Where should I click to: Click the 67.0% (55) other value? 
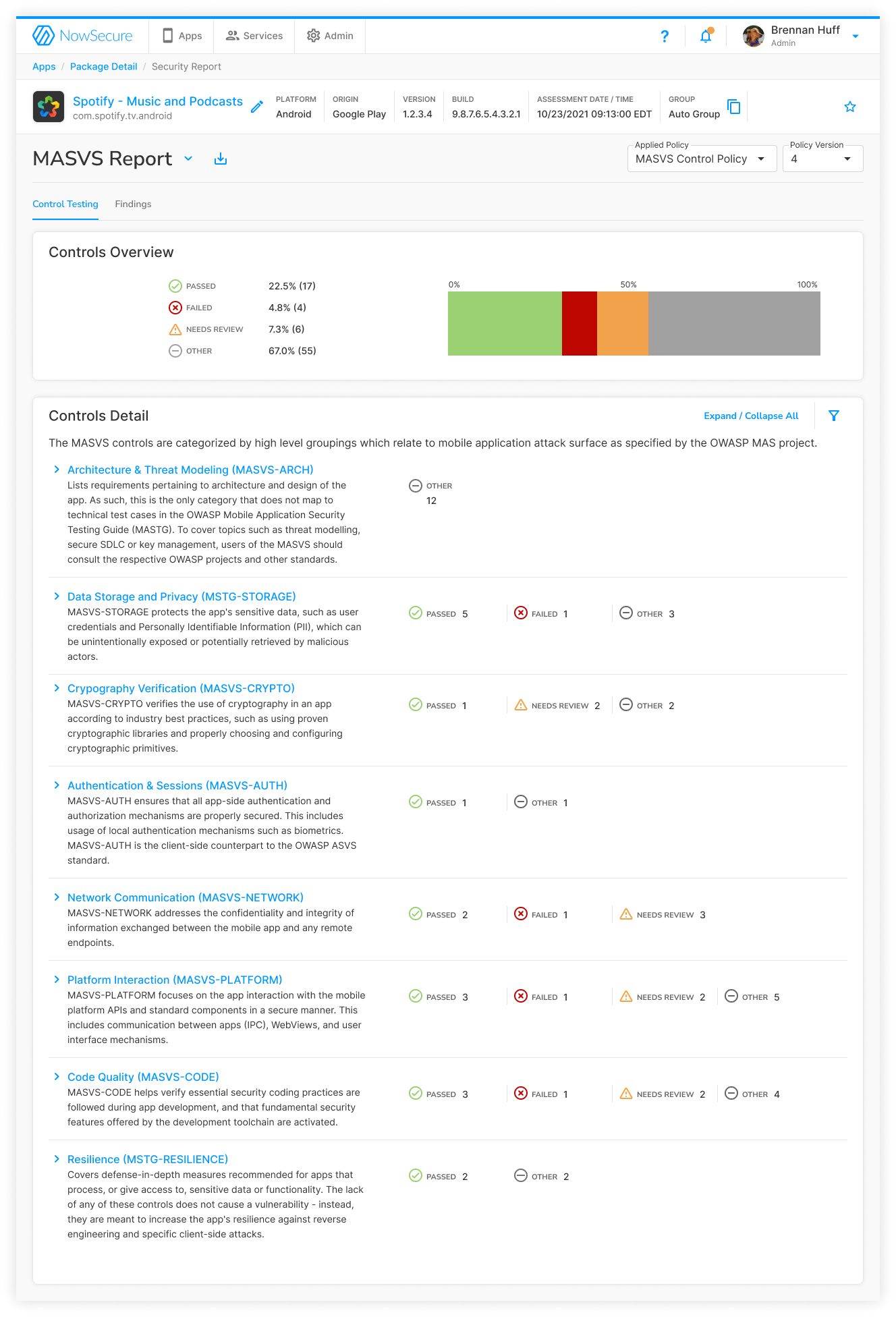(292, 351)
